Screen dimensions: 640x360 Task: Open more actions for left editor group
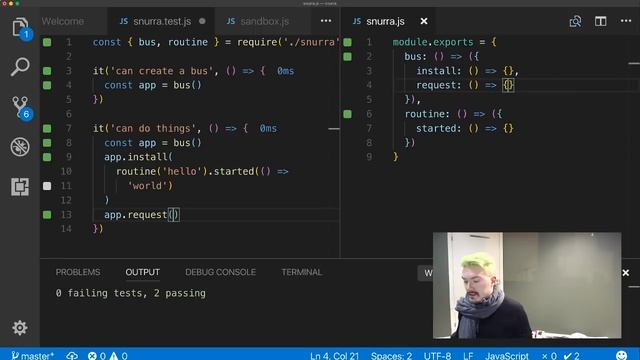pos(326,21)
